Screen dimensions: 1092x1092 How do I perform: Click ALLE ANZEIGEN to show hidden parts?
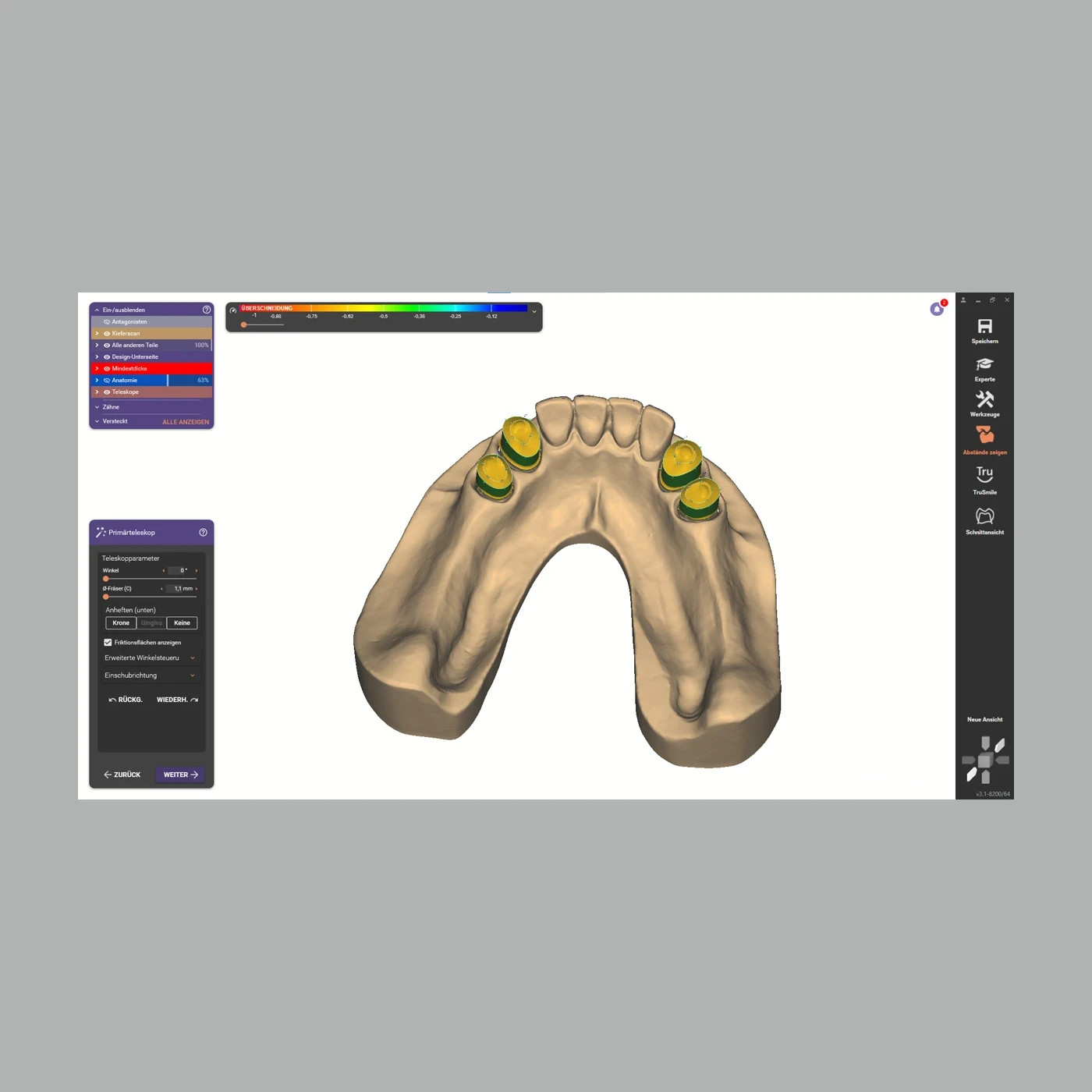[185, 421]
